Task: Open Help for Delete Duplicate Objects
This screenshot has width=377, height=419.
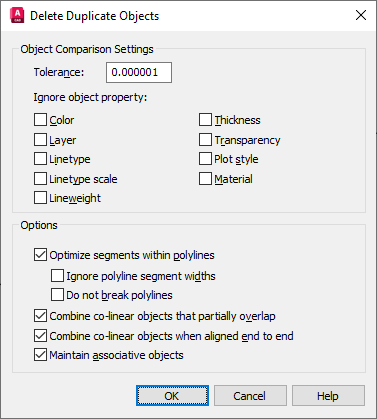Action: pos(328,396)
